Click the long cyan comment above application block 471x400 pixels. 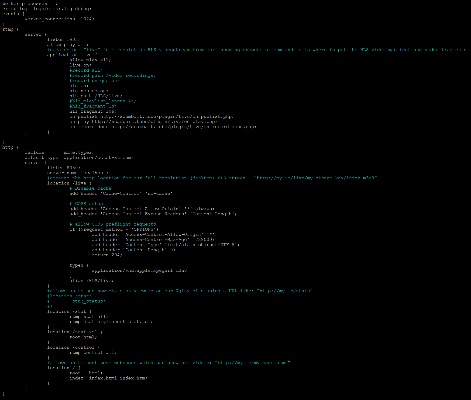pyautogui.click(x=256, y=50)
